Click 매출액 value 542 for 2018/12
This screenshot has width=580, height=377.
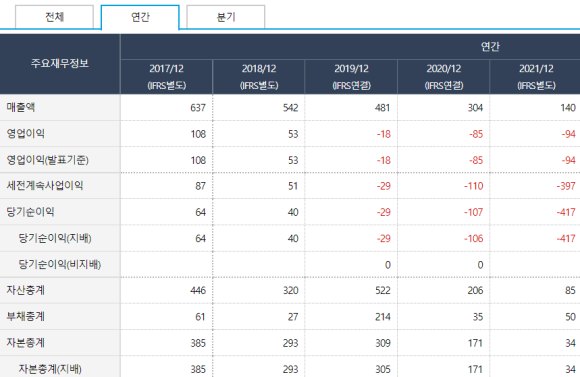[290, 108]
